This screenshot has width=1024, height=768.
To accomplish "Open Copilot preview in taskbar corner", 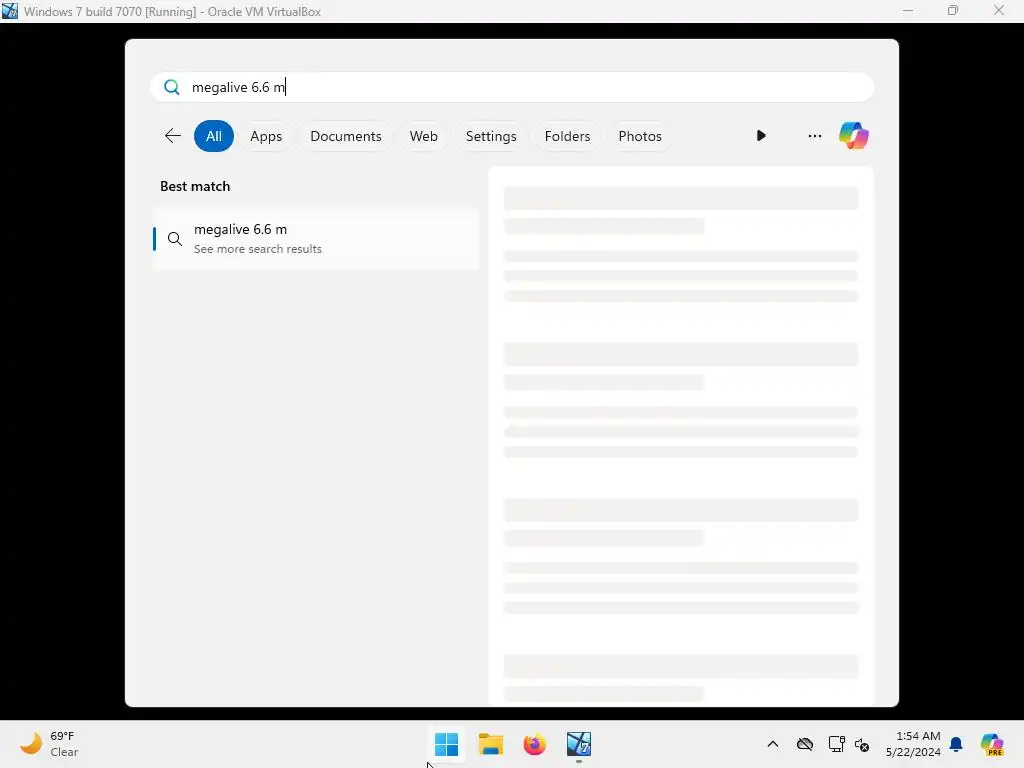I will 991,744.
